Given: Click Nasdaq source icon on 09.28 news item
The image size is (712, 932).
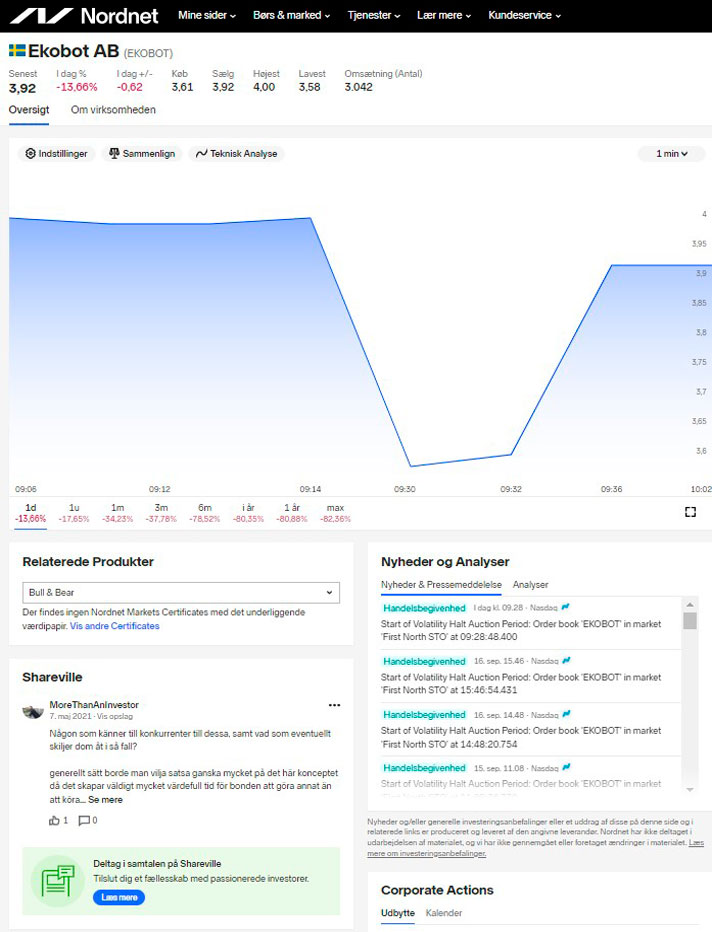Looking at the screenshot, I should click(565, 607).
